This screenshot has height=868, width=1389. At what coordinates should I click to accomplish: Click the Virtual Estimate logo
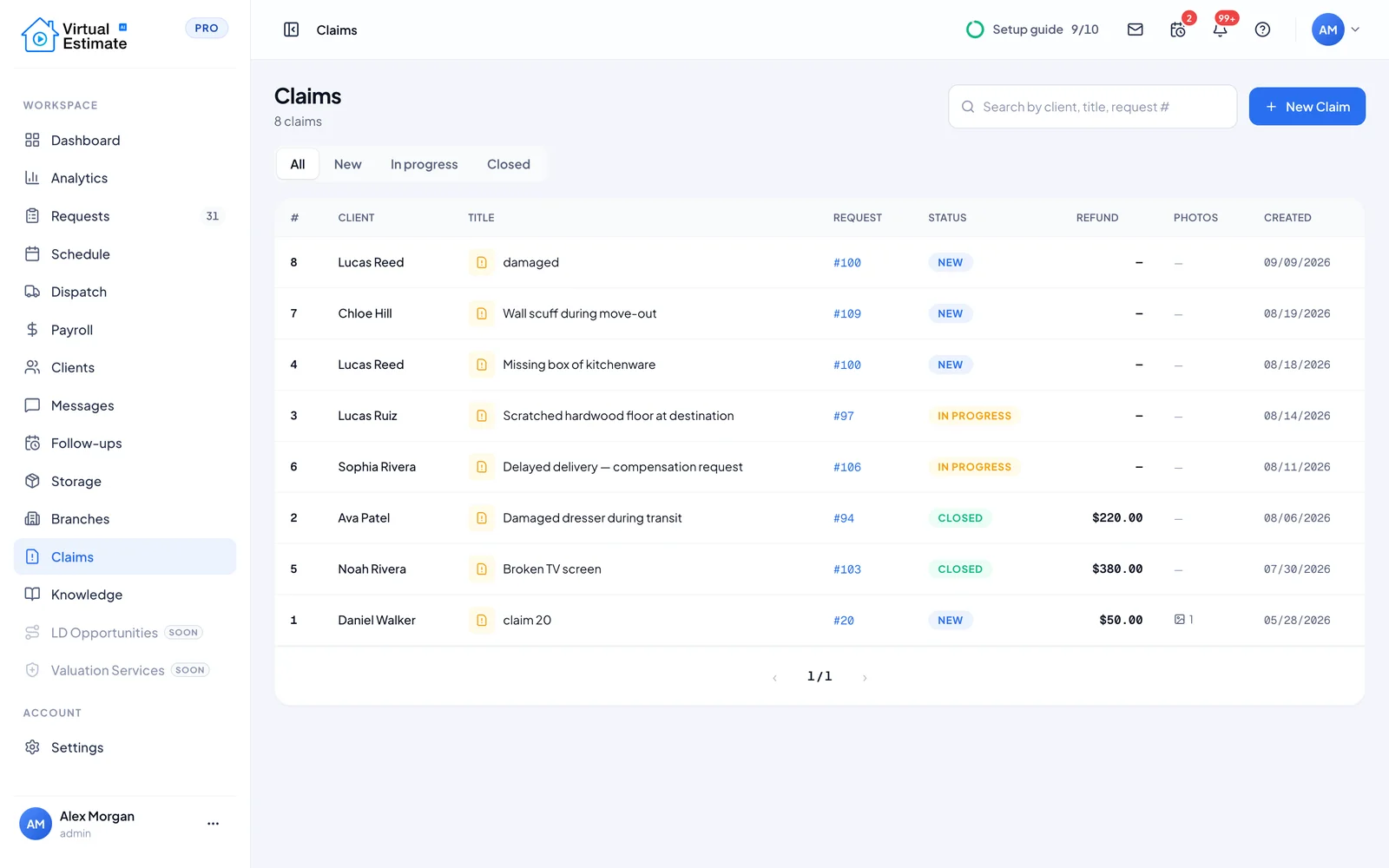[x=75, y=36]
